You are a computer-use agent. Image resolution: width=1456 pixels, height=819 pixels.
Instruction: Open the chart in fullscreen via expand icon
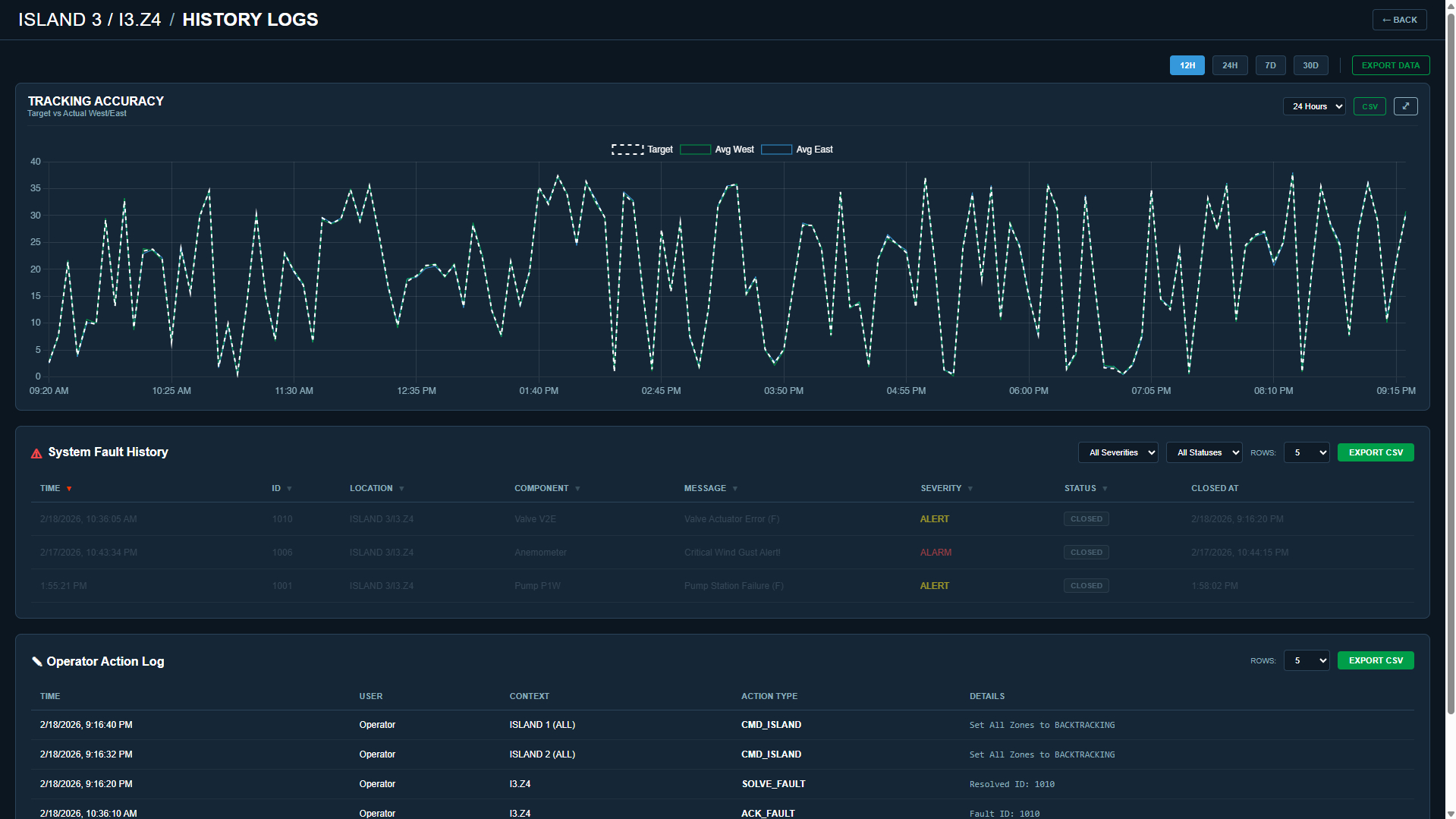(1405, 106)
